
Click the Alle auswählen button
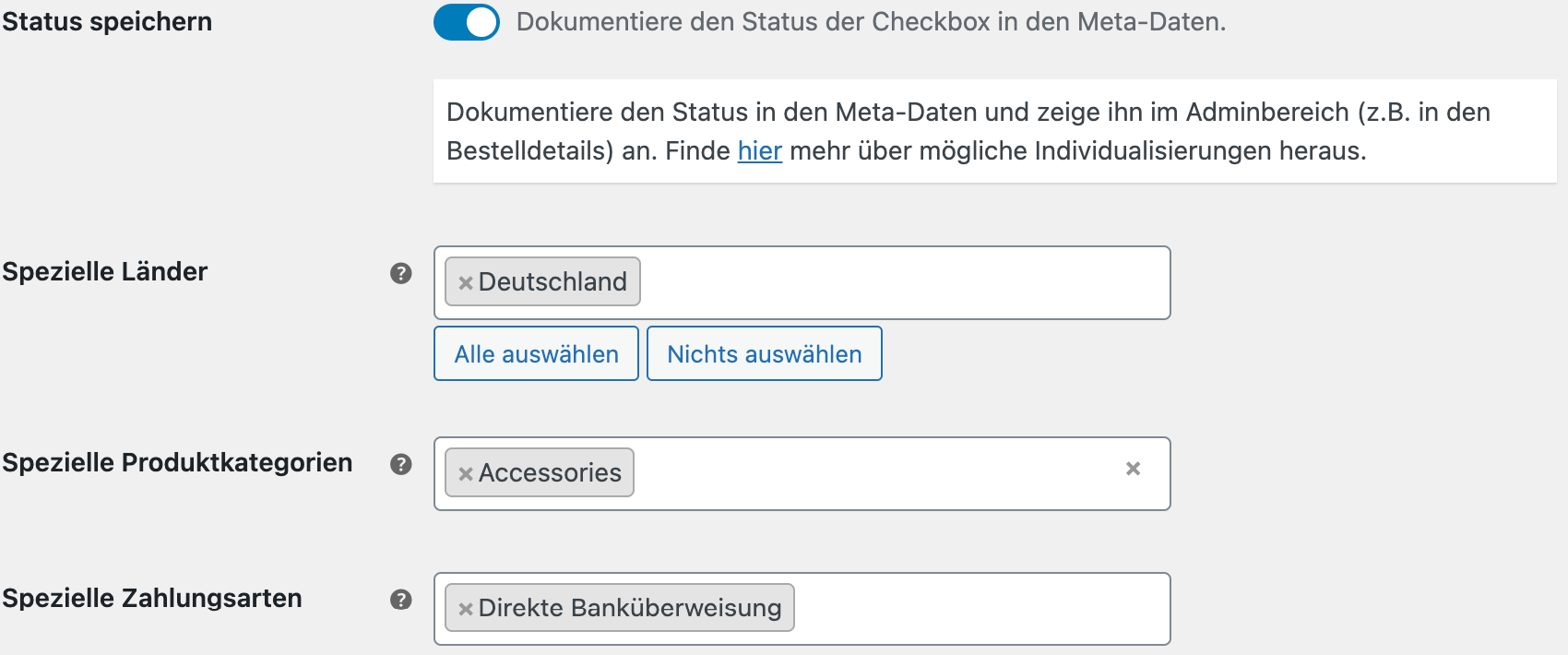(536, 353)
